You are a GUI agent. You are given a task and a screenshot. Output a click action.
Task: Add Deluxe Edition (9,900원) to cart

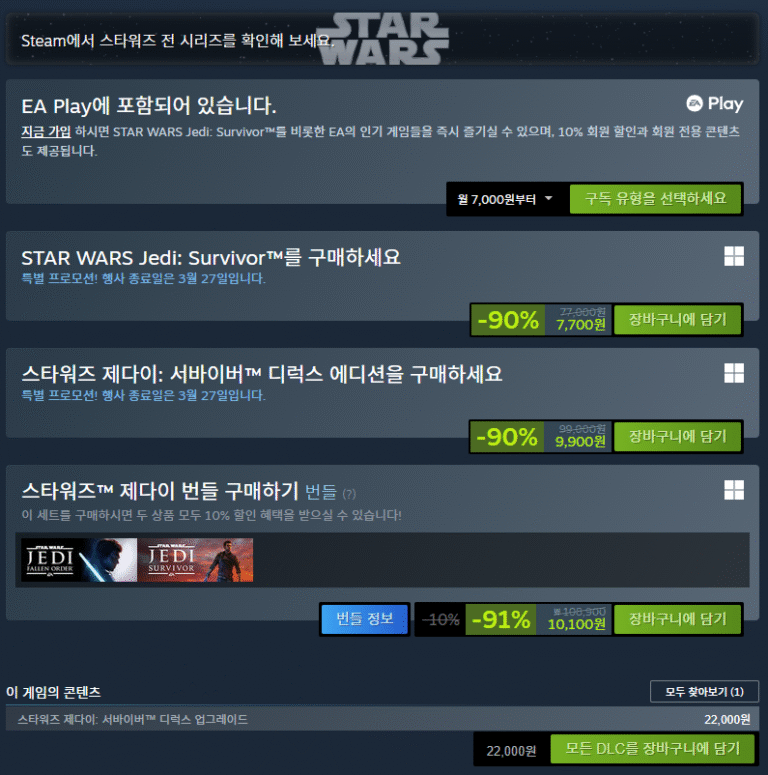click(x=677, y=436)
